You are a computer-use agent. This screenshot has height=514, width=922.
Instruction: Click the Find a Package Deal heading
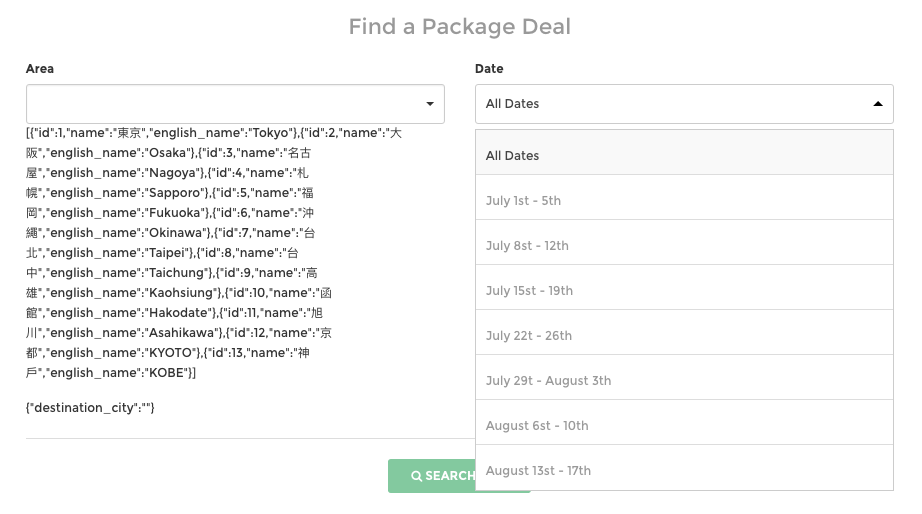pos(460,27)
